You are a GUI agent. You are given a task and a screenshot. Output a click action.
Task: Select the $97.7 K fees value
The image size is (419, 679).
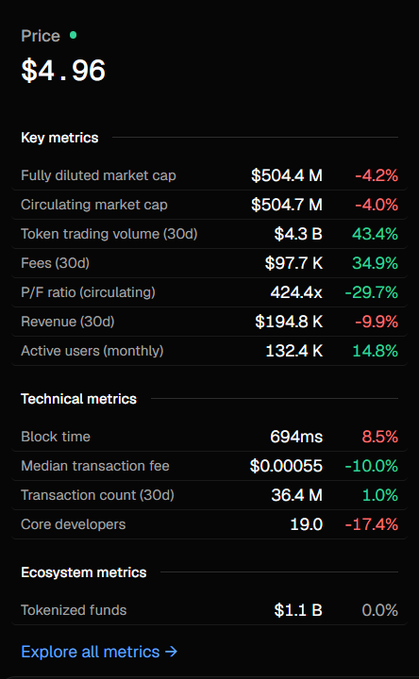coord(294,263)
